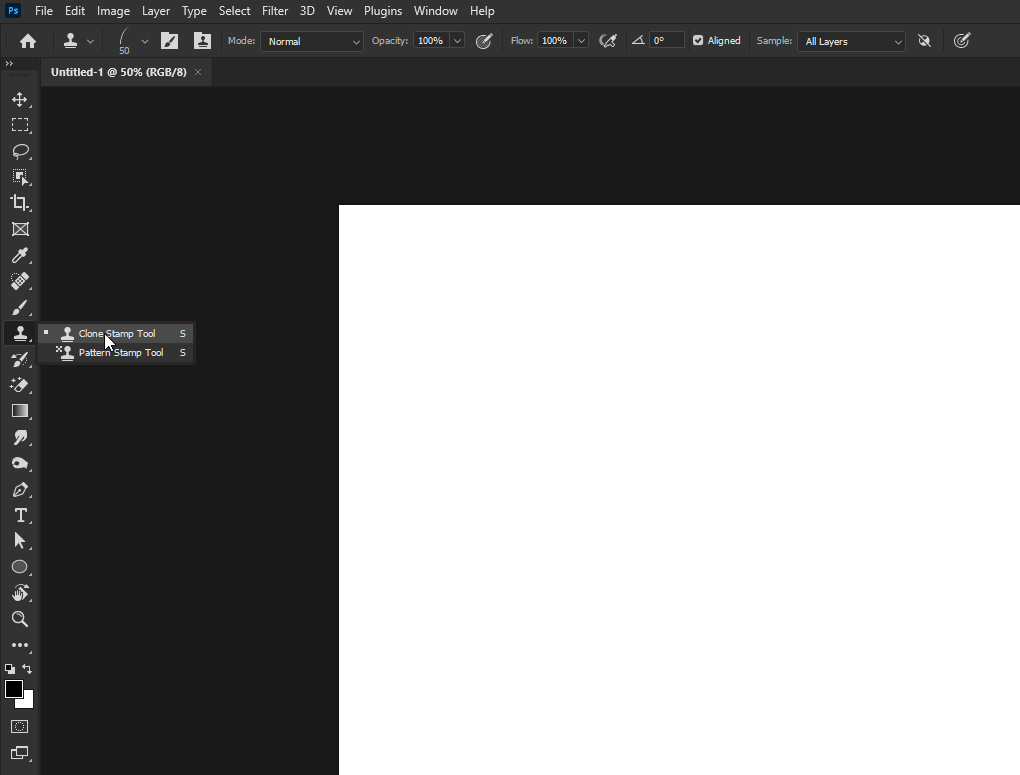
Task: Select the Horizontal Type tool
Action: tap(20, 515)
